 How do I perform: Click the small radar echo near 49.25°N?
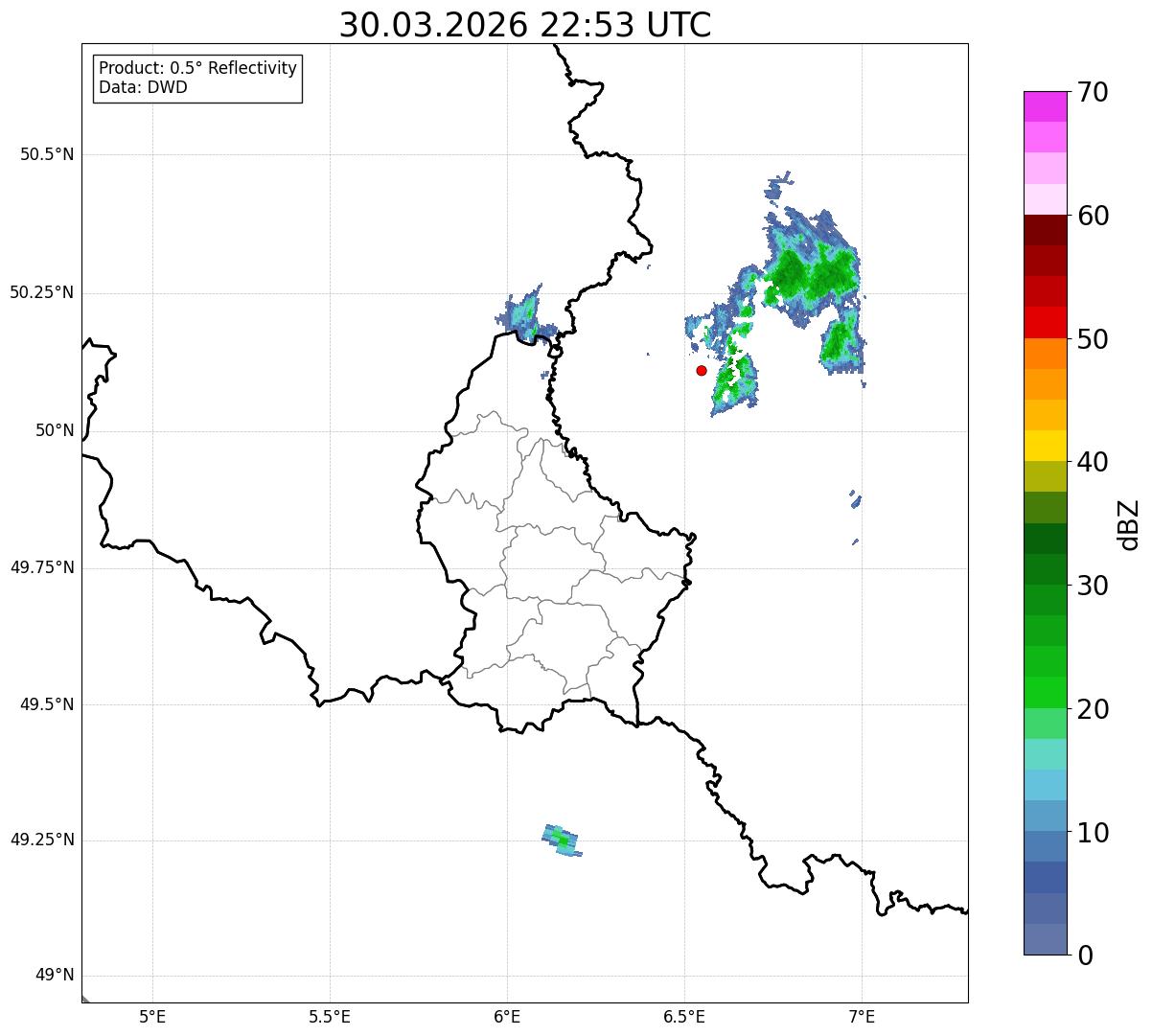[561, 840]
